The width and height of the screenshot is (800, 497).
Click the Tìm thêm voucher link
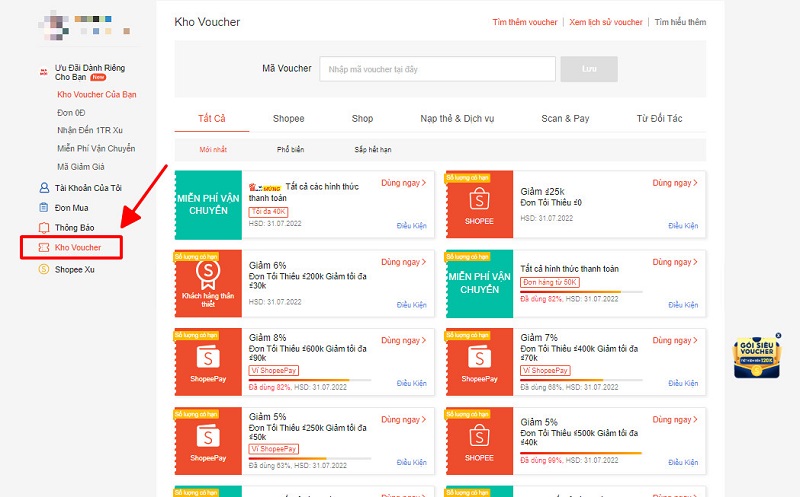point(524,22)
